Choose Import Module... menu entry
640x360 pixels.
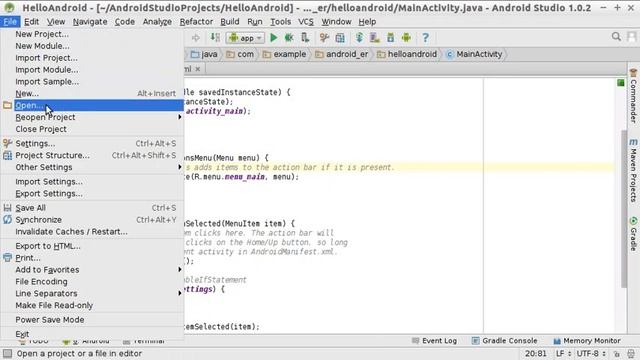pos(92,70)
